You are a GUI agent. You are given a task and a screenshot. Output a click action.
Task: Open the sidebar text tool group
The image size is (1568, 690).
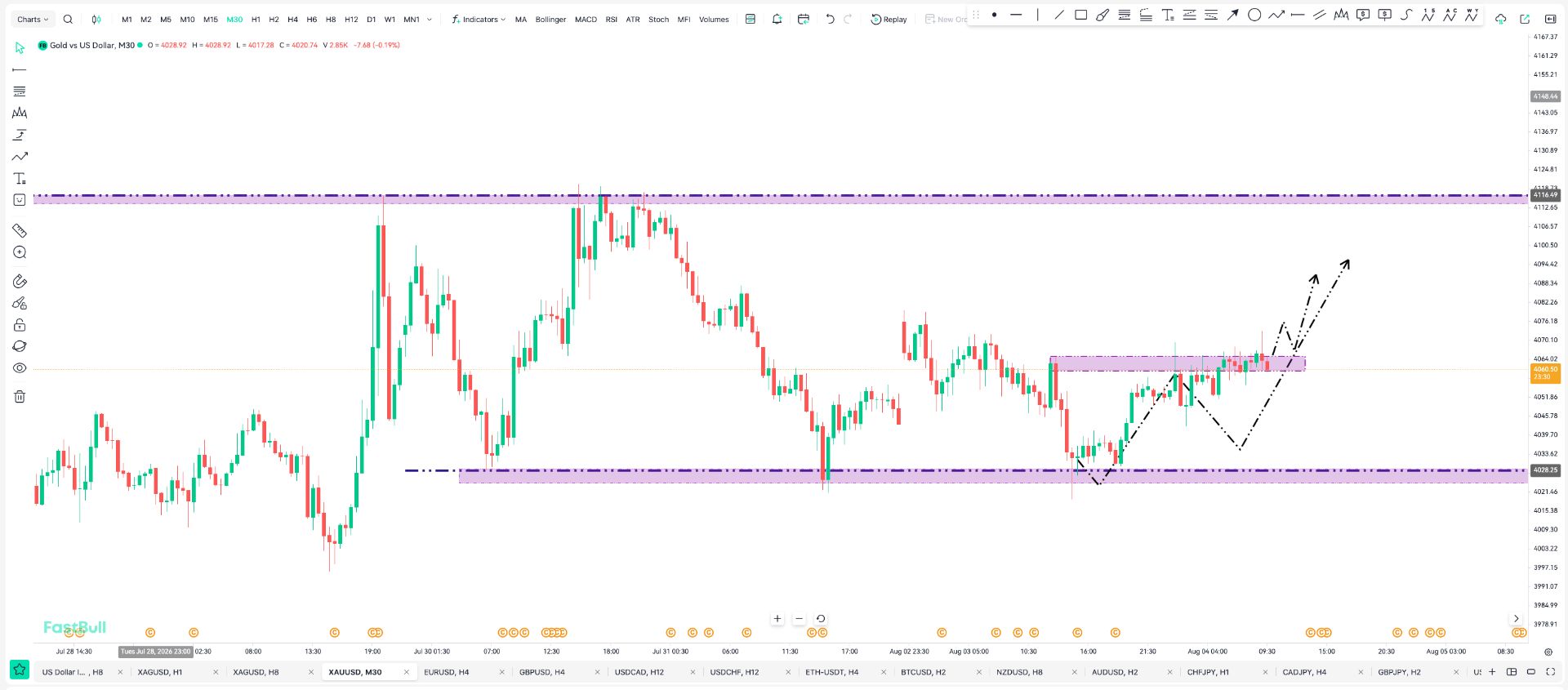(x=20, y=178)
